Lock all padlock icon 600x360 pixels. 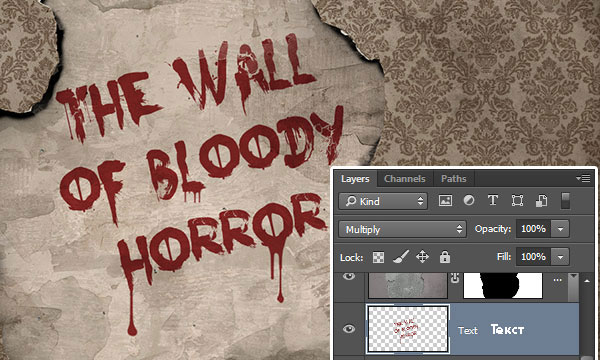tap(445, 257)
